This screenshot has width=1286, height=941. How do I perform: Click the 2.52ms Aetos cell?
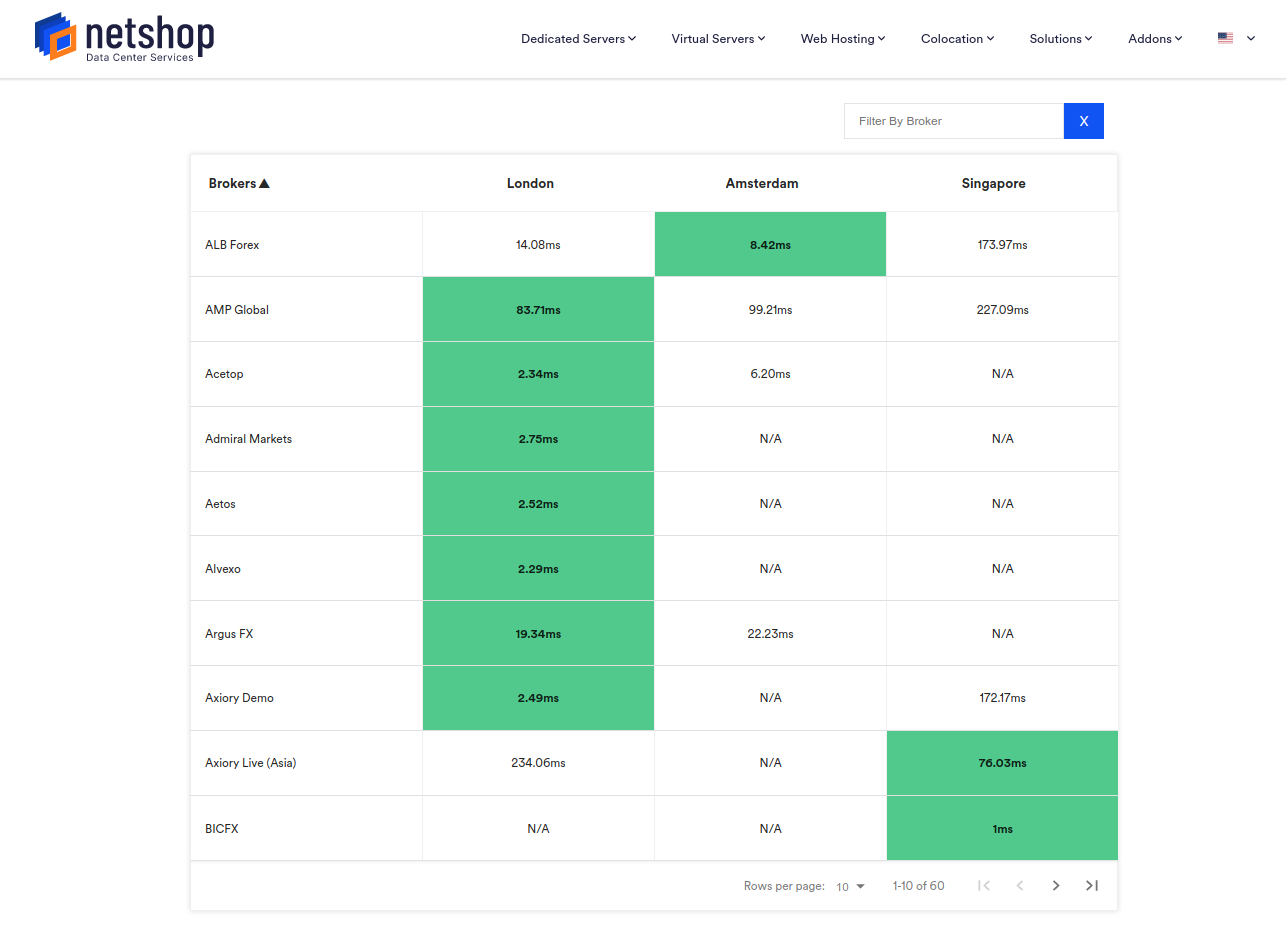point(538,504)
